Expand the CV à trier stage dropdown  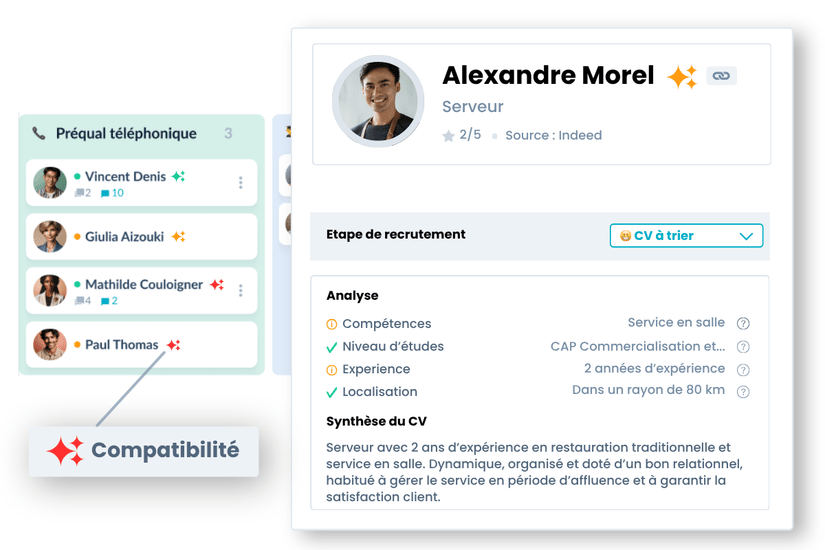686,236
